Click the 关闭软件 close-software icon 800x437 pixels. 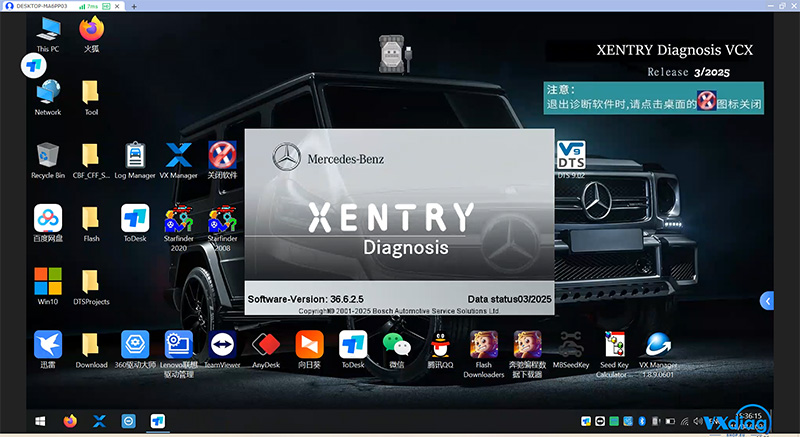point(222,160)
